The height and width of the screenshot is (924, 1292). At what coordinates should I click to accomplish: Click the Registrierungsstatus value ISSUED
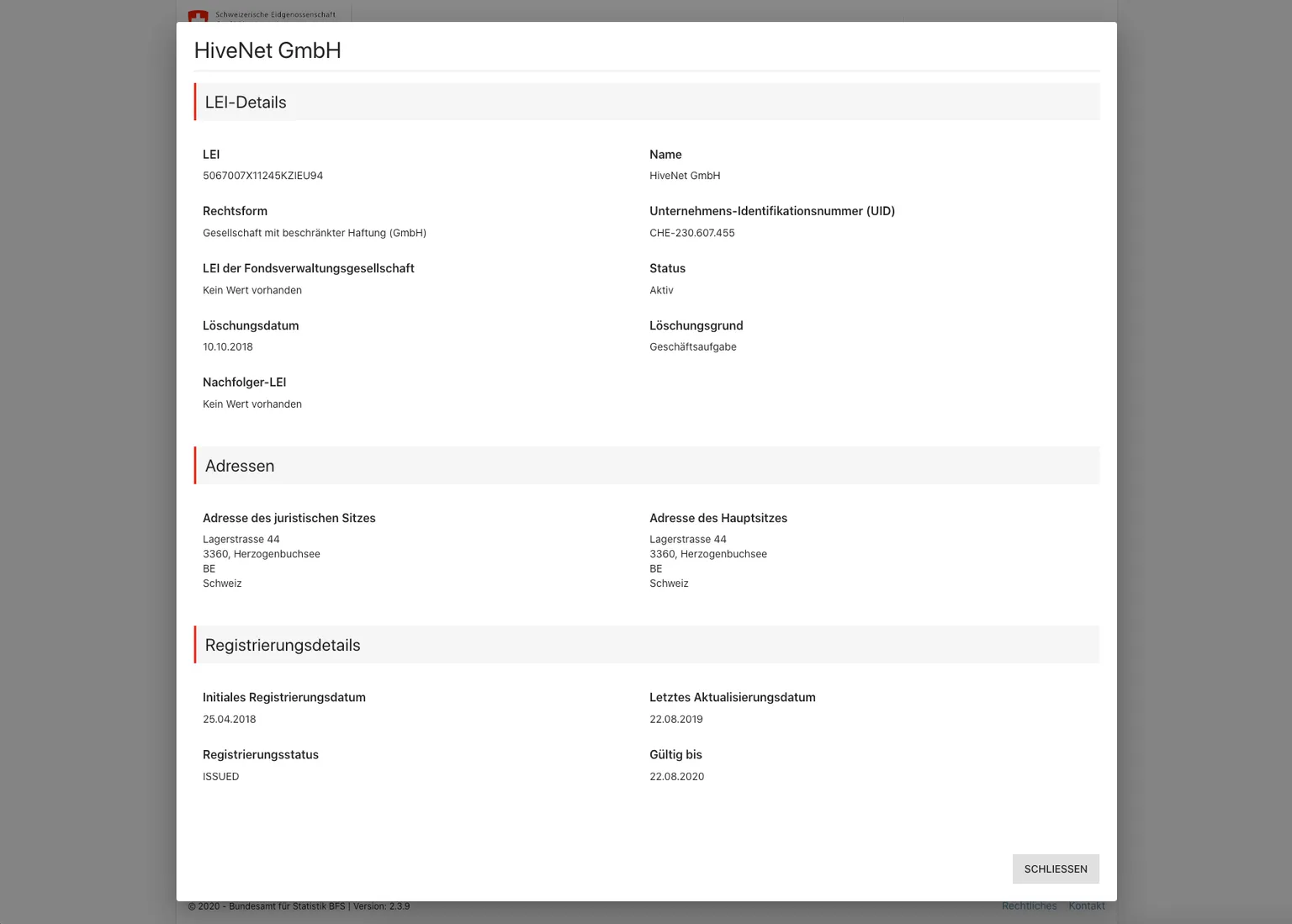click(x=220, y=776)
